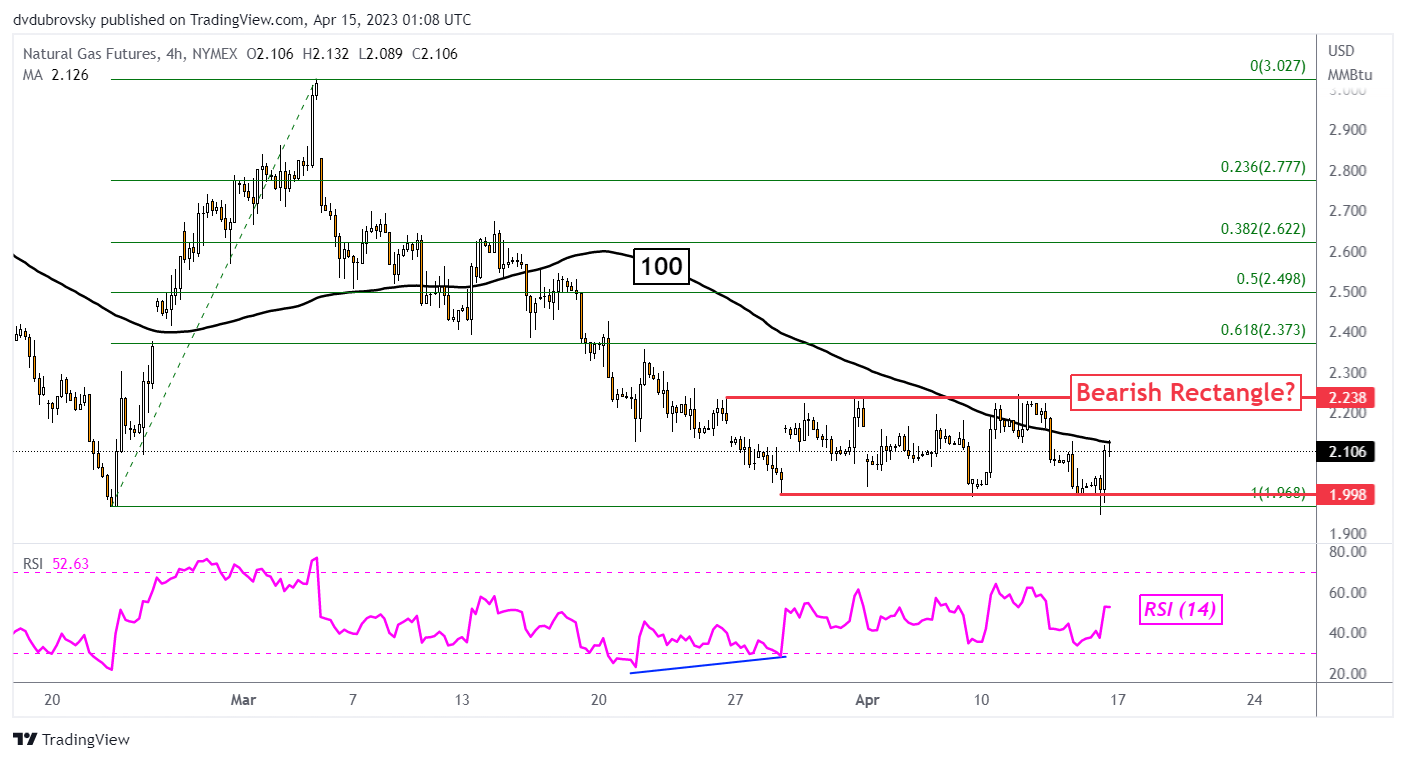Click the 'Mar' date on time axis
Screen dimensions: 1406x761
point(243,700)
